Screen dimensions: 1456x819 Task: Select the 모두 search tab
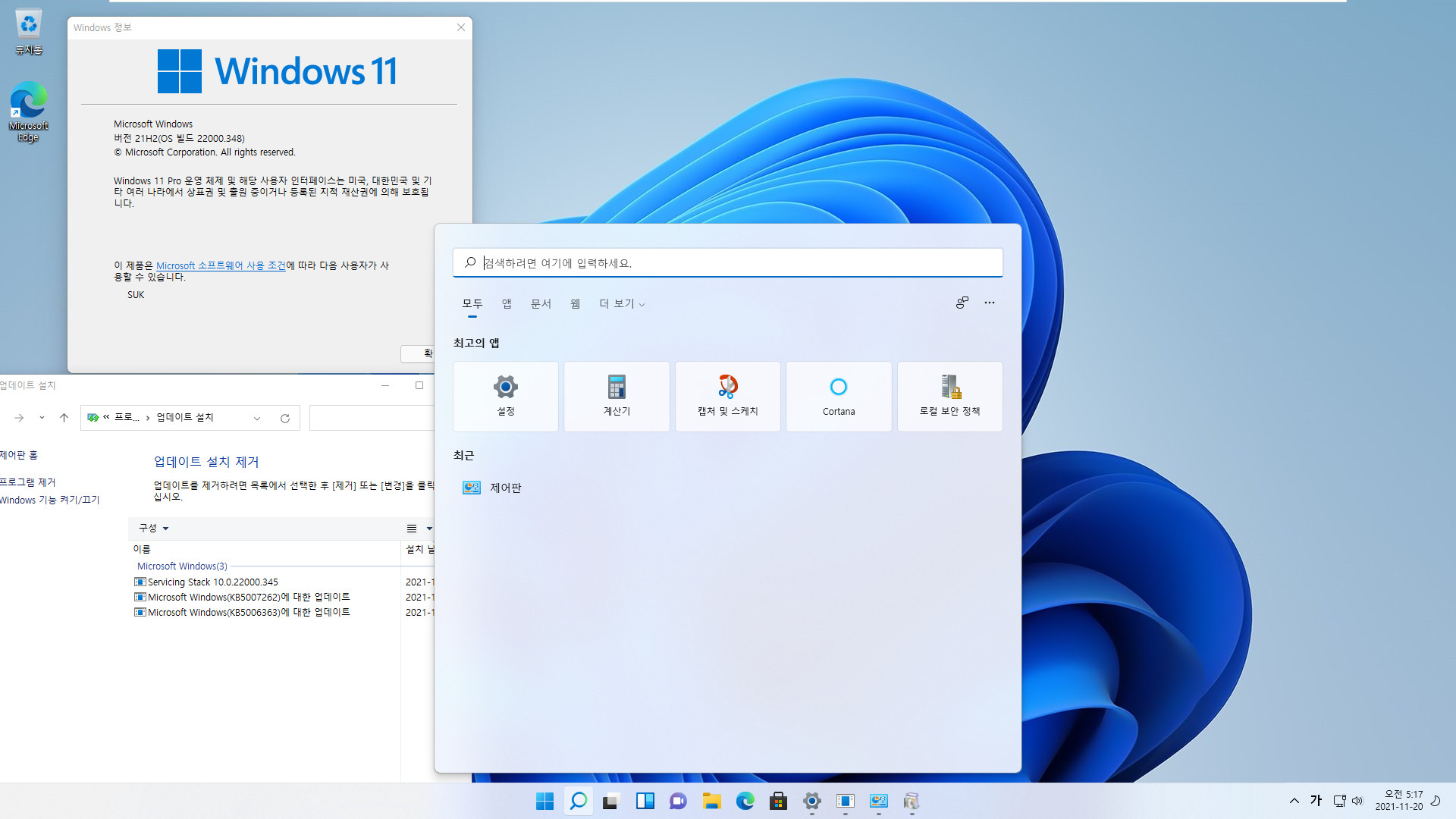coord(472,303)
